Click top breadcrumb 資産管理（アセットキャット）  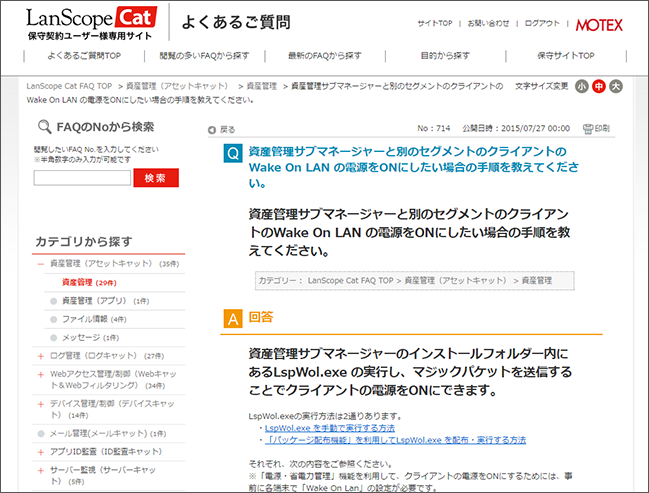177,86
